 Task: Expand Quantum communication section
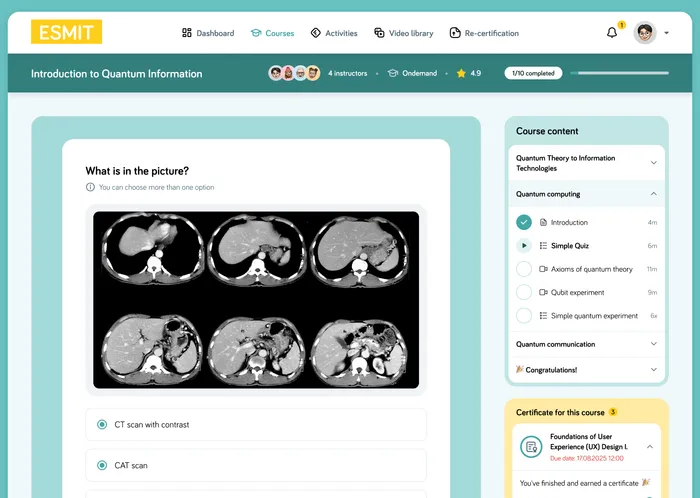tap(586, 344)
